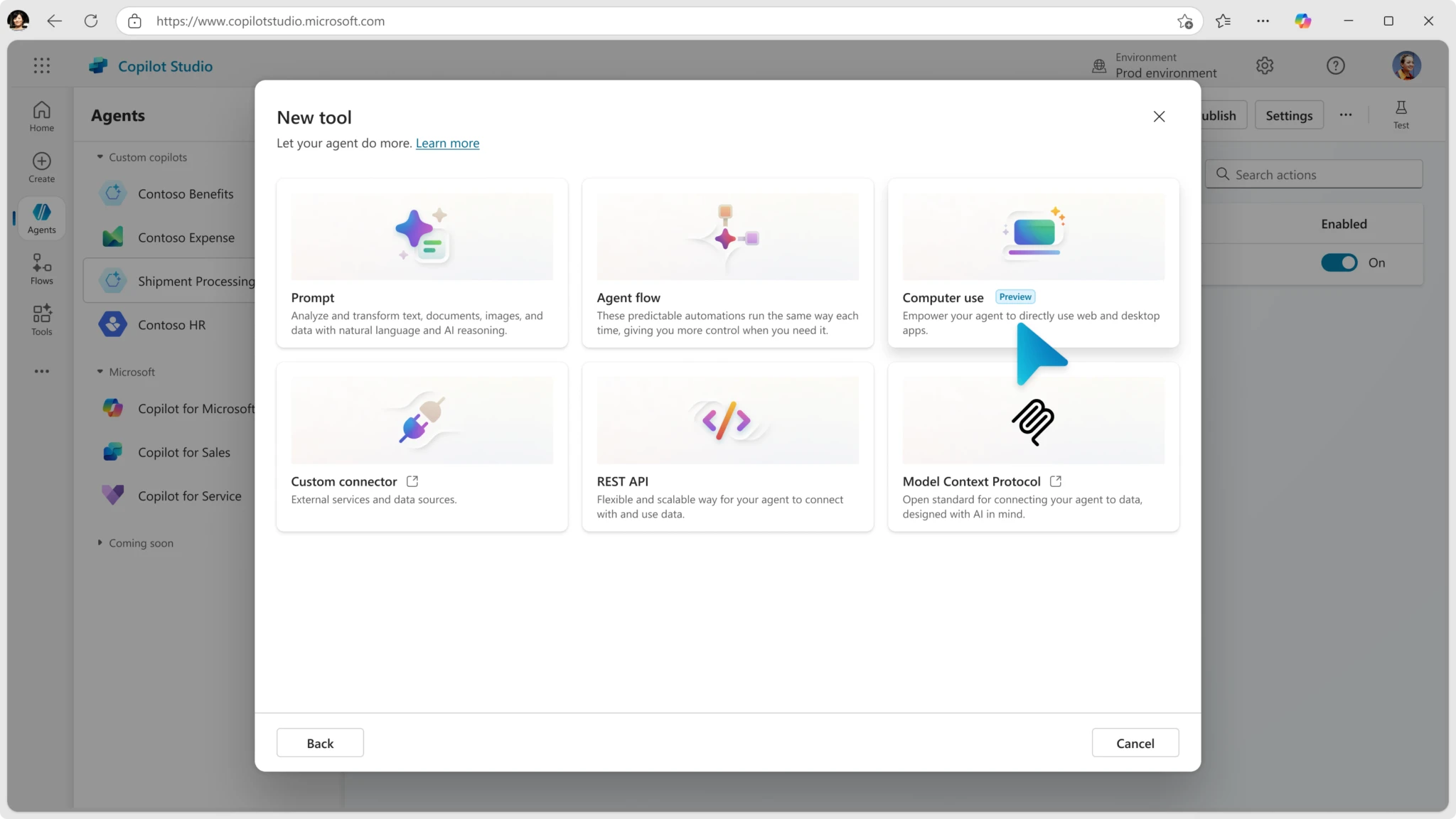This screenshot has height=819, width=1456.
Task: Turn off the Enabled action toggle
Action: [1339, 262]
